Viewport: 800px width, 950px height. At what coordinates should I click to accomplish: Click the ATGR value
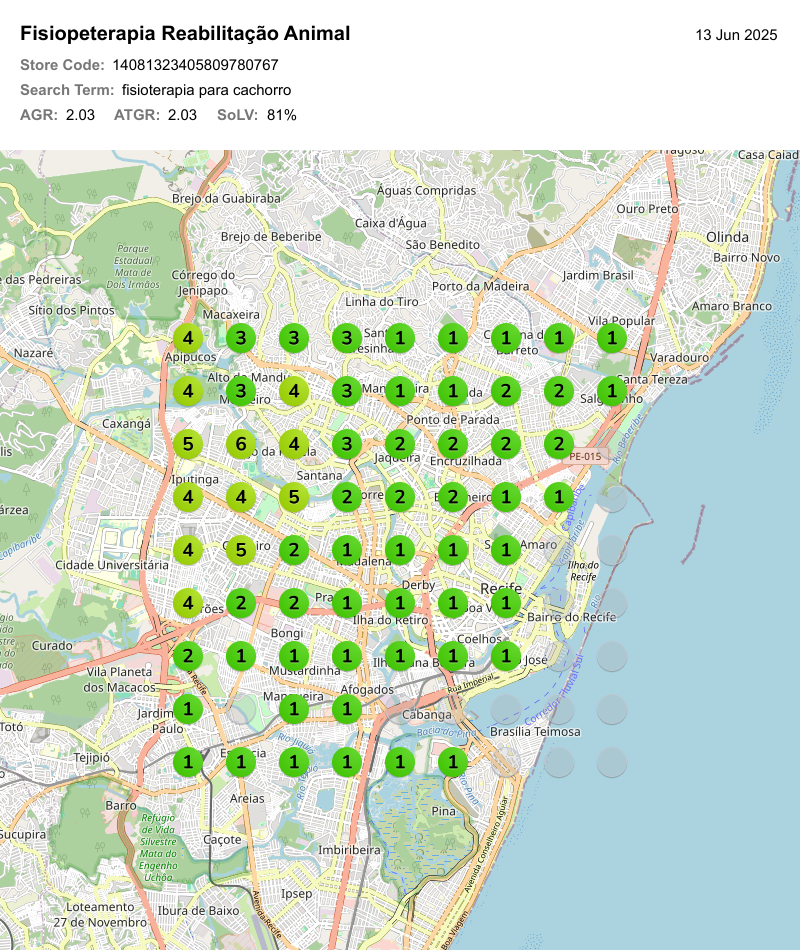pos(182,115)
